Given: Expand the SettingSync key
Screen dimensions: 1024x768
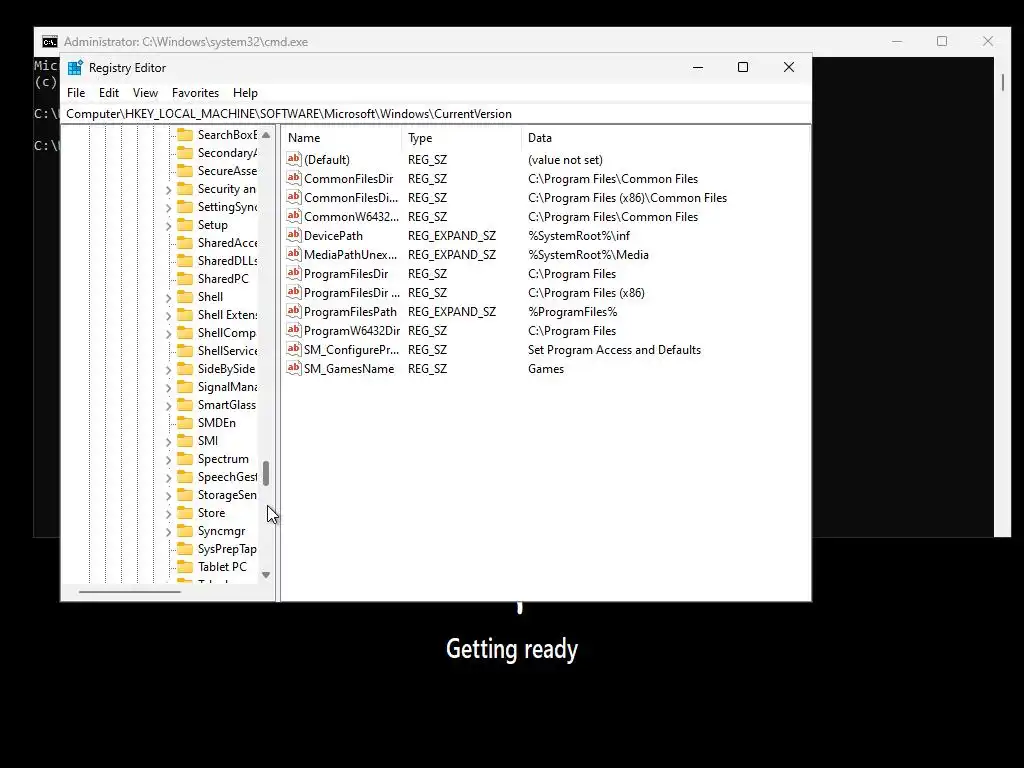Looking at the screenshot, I should (168, 208).
